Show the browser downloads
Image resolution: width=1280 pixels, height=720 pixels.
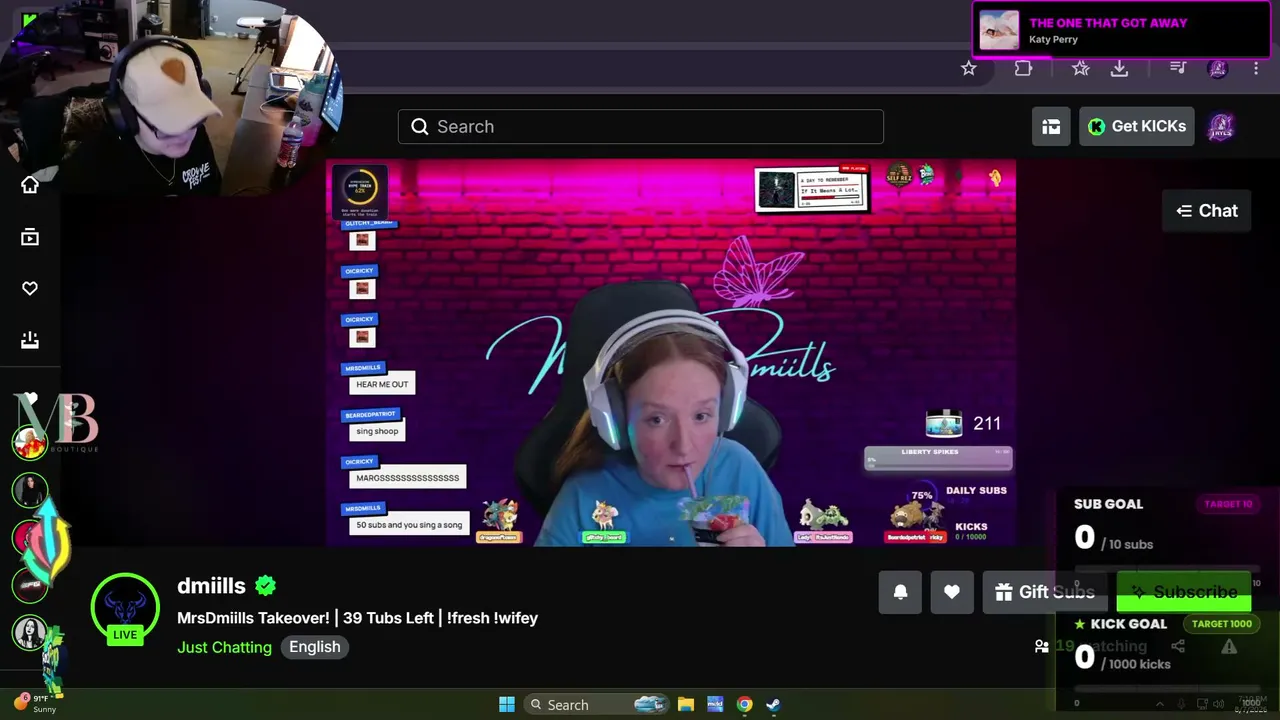pos(1119,68)
